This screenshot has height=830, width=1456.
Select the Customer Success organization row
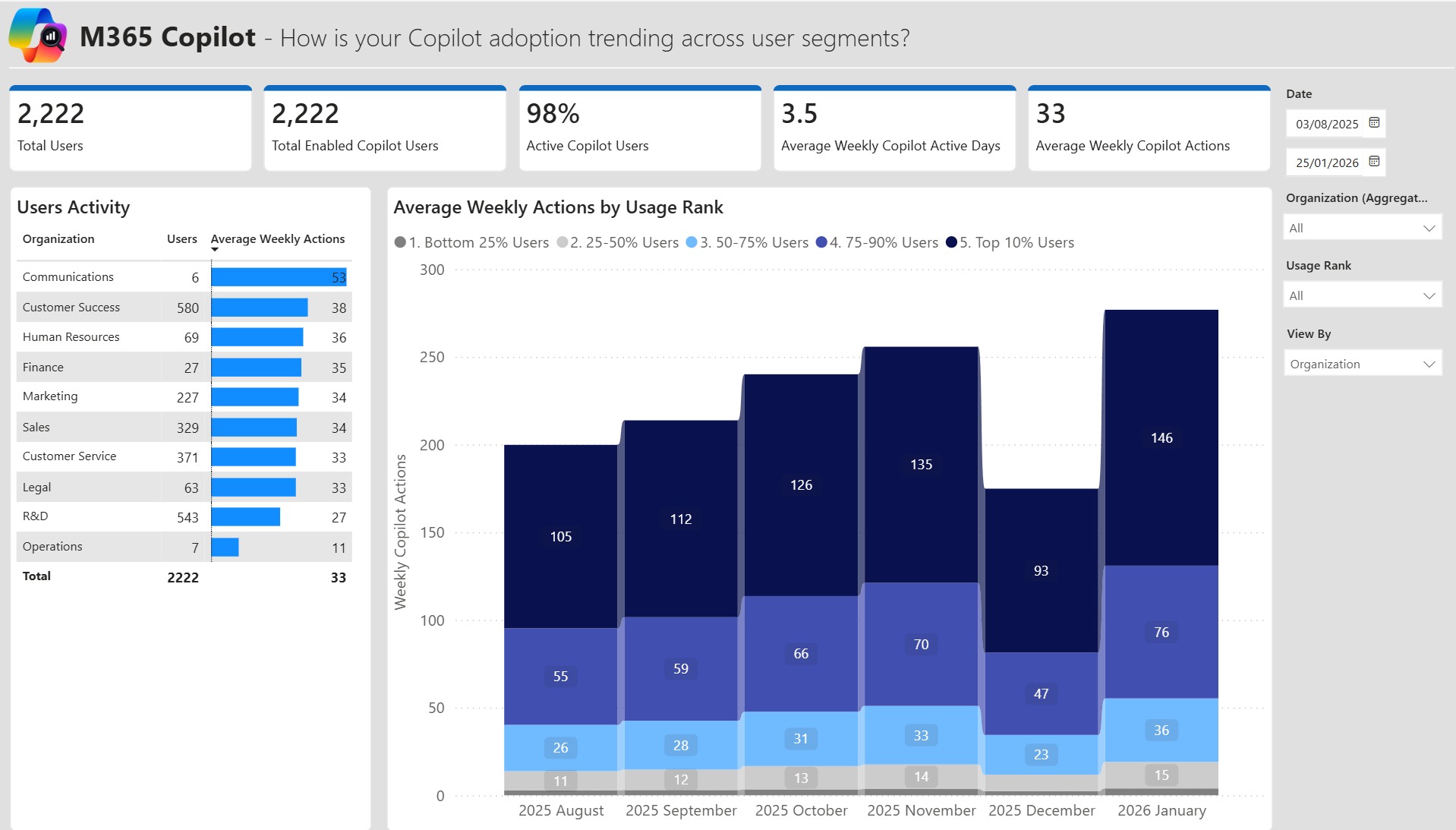coord(184,308)
